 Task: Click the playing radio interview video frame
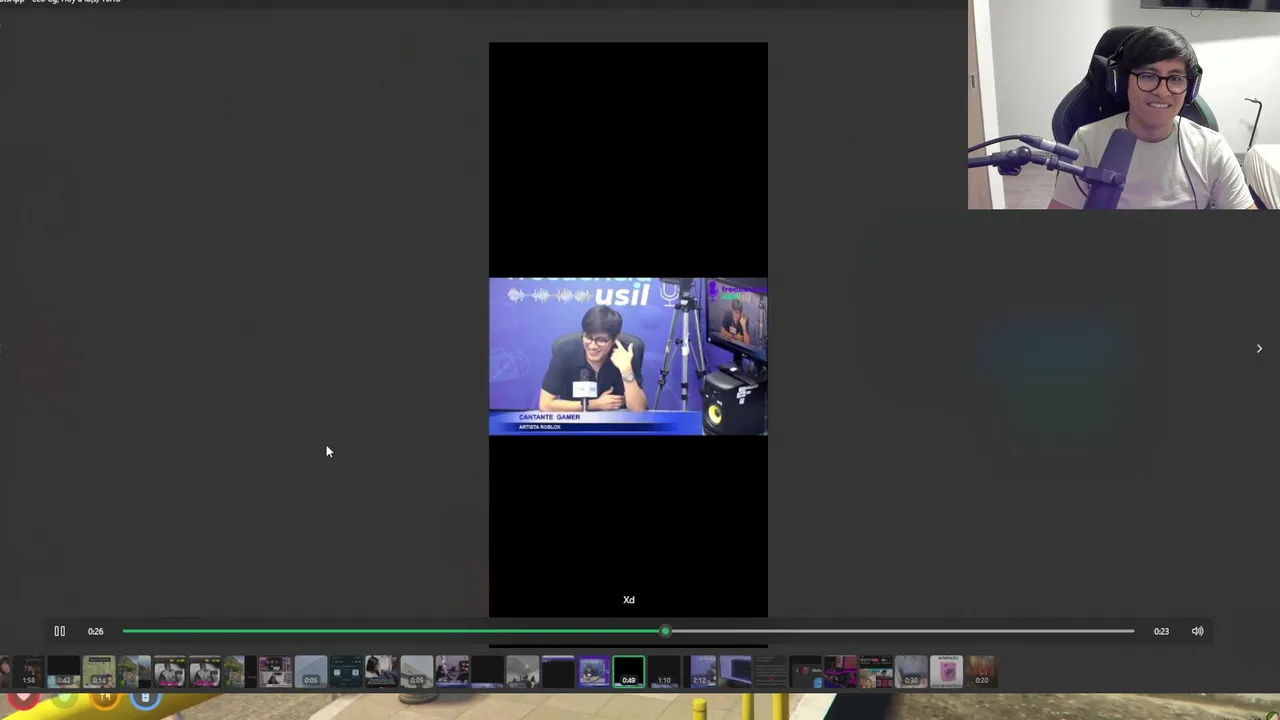628,356
